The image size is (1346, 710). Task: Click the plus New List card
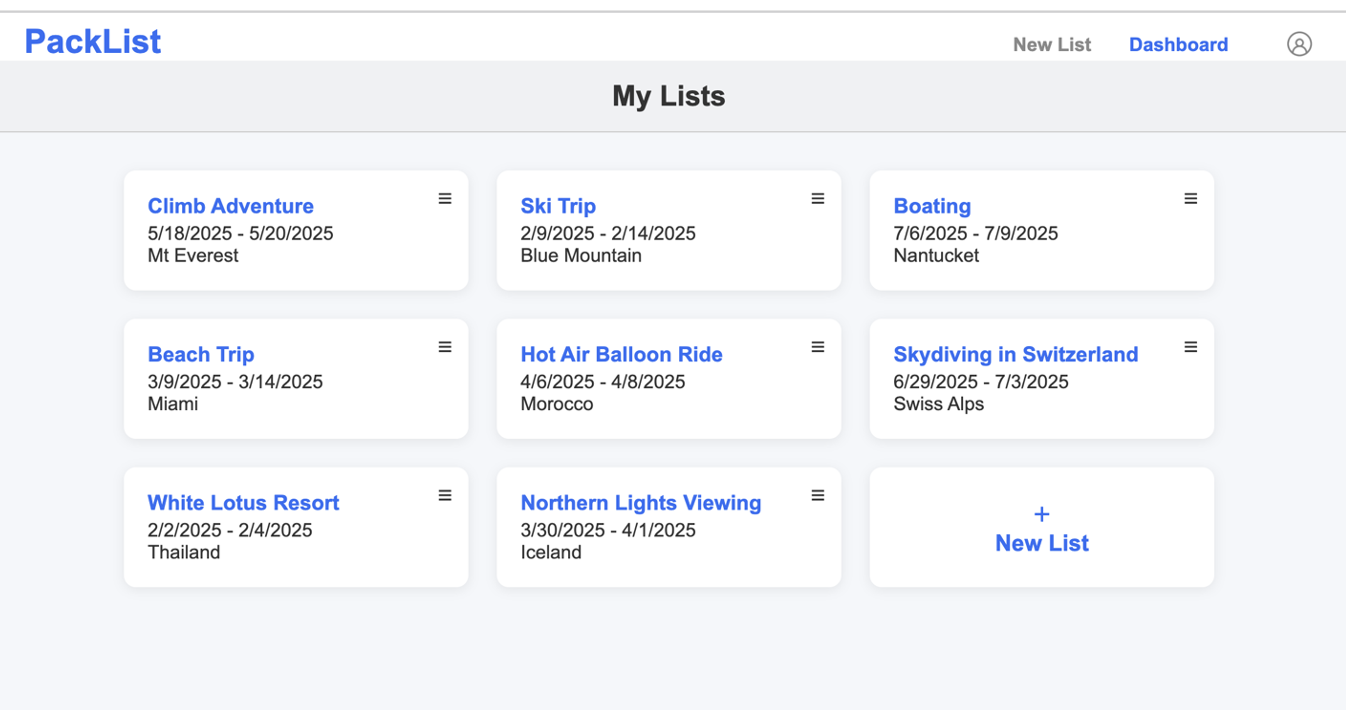[1042, 527]
